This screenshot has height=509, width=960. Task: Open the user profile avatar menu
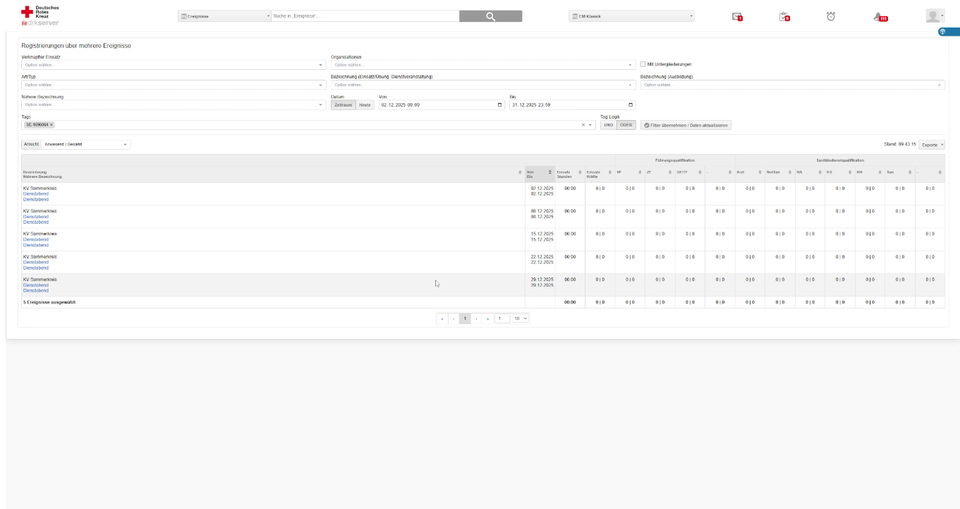934,16
